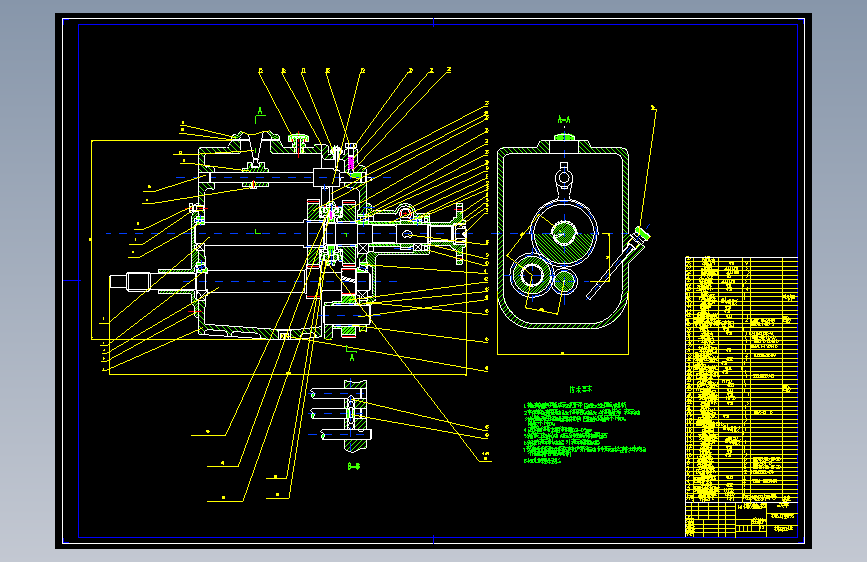Select the B-B section view label

point(354,466)
